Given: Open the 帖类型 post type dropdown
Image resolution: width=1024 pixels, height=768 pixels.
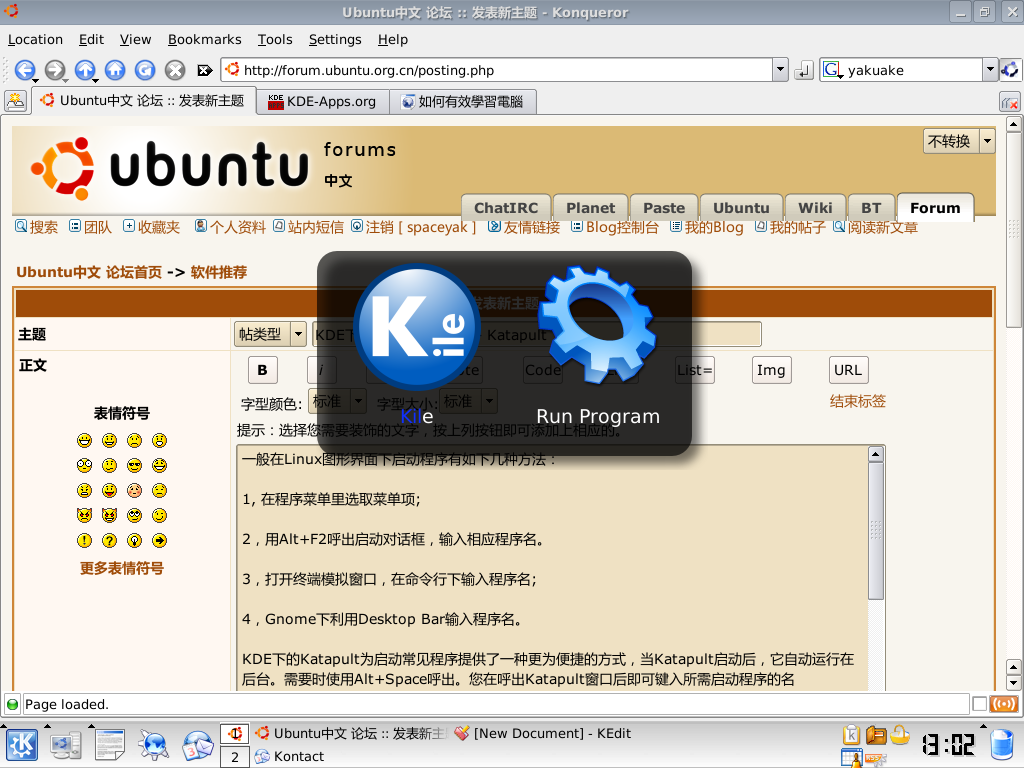Looking at the screenshot, I should [270, 334].
